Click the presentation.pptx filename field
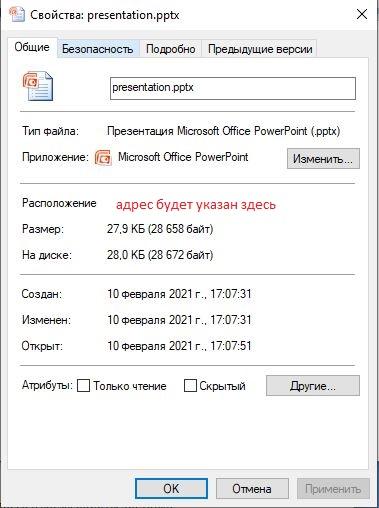Screen dimensions: 379x508 233,88
